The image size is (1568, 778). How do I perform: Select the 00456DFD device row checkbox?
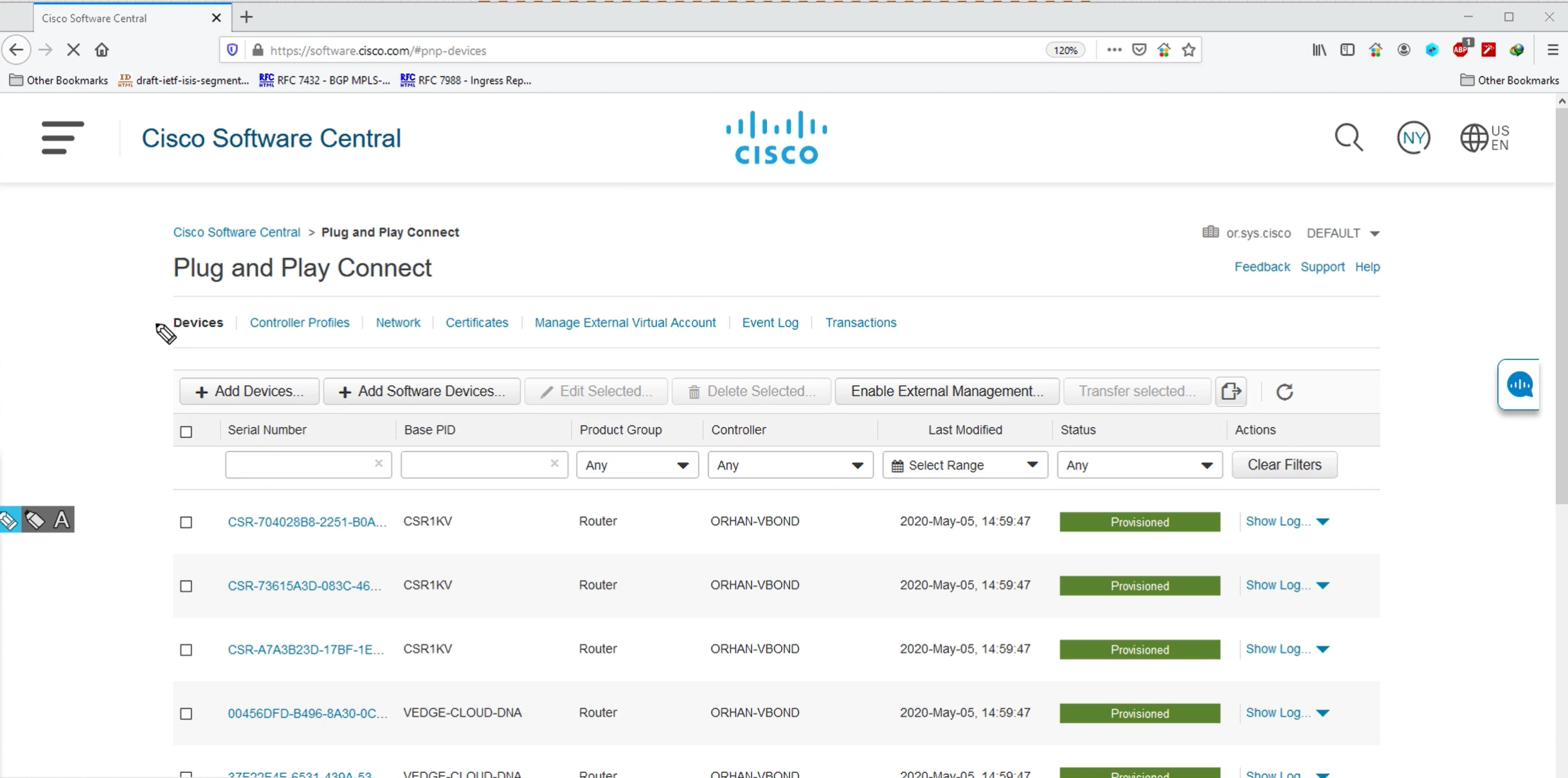click(186, 714)
